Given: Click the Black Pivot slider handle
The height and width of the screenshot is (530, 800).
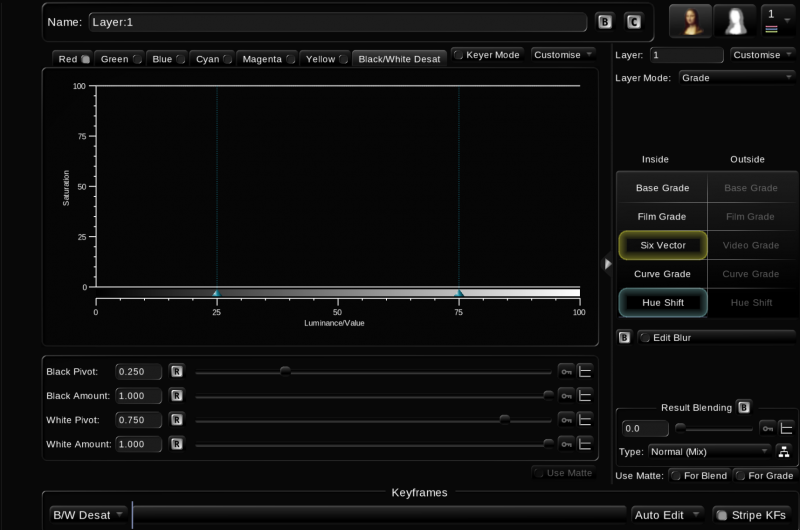Looking at the screenshot, I should (x=285, y=371).
